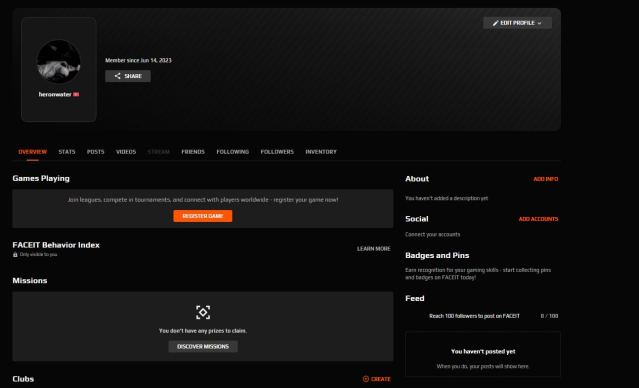Click the About heading
This screenshot has width=639, height=388.
417,179
